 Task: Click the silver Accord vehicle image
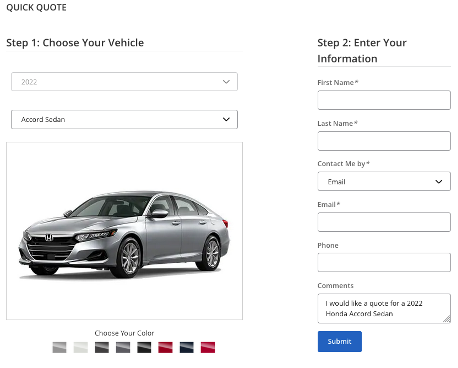pyautogui.click(x=124, y=234)
